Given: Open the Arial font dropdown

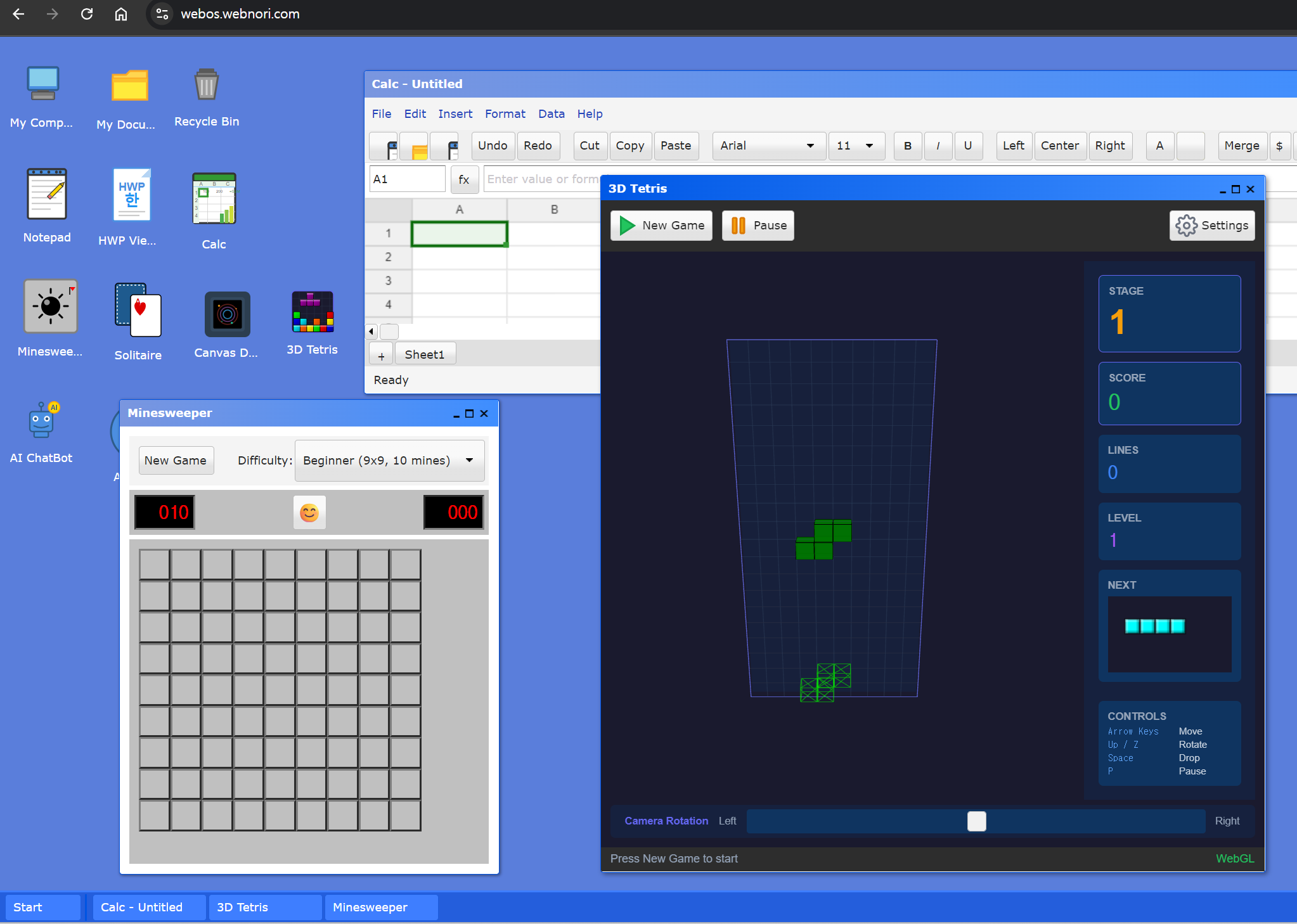Looking at the screenshot, I should (x=768, y=146).
